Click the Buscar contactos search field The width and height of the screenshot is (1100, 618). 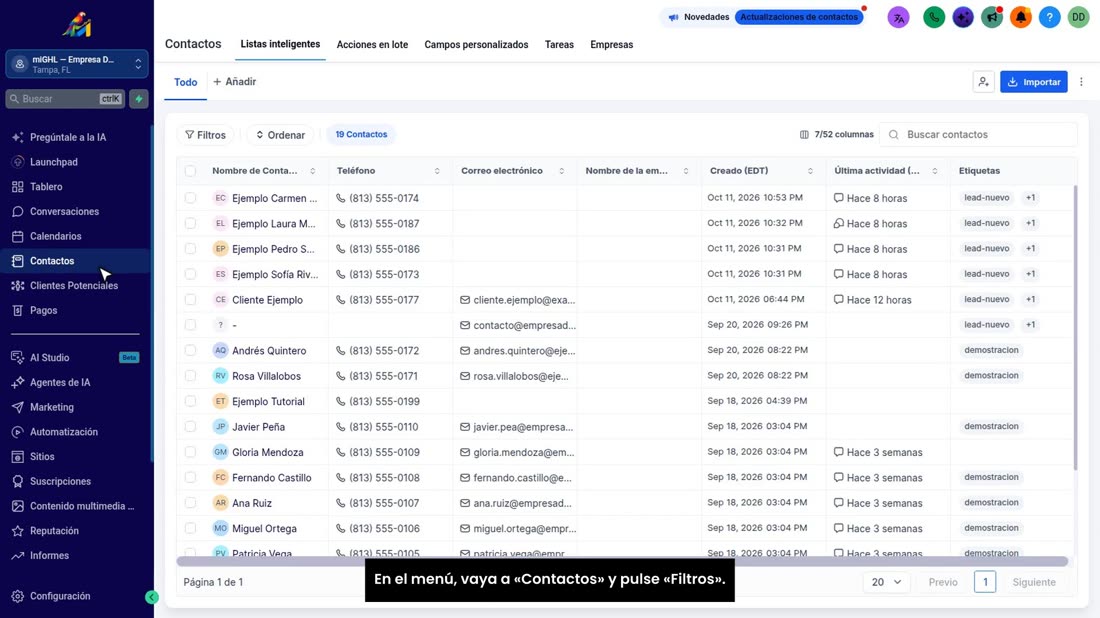coord(979,135)
